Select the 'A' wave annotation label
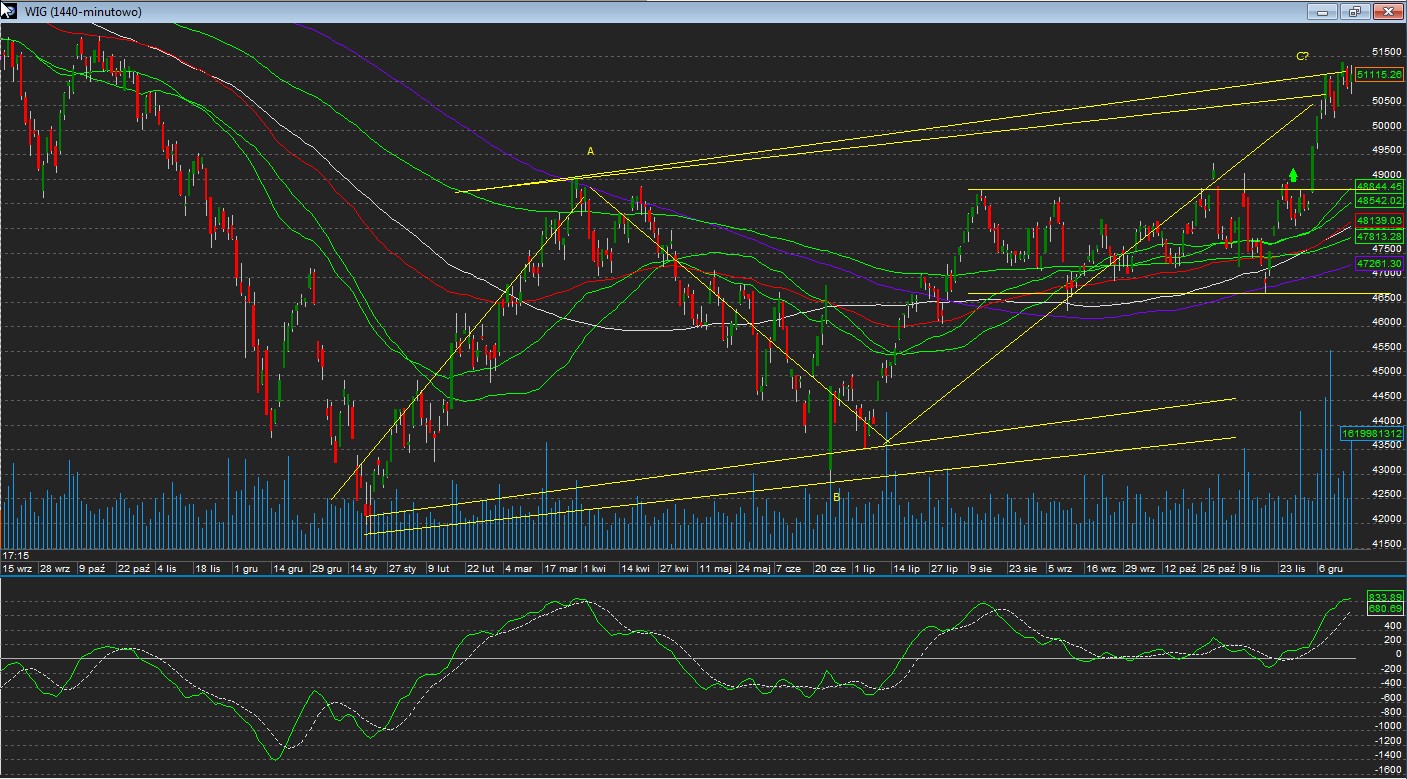The image size is (1407, 779). 590,151
